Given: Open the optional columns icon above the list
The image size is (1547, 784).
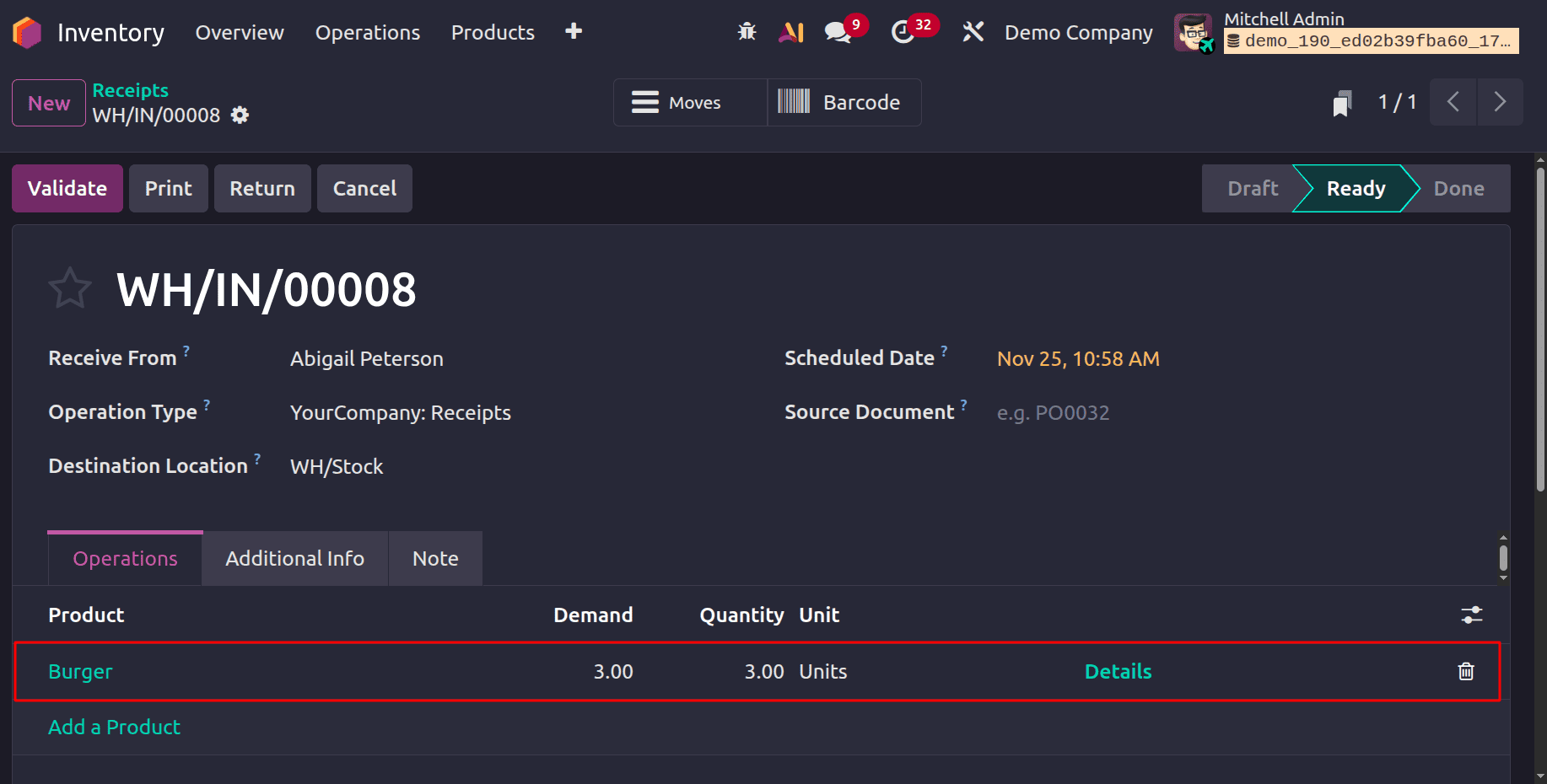Looking at the screenshot, I should coord(1471,615).
